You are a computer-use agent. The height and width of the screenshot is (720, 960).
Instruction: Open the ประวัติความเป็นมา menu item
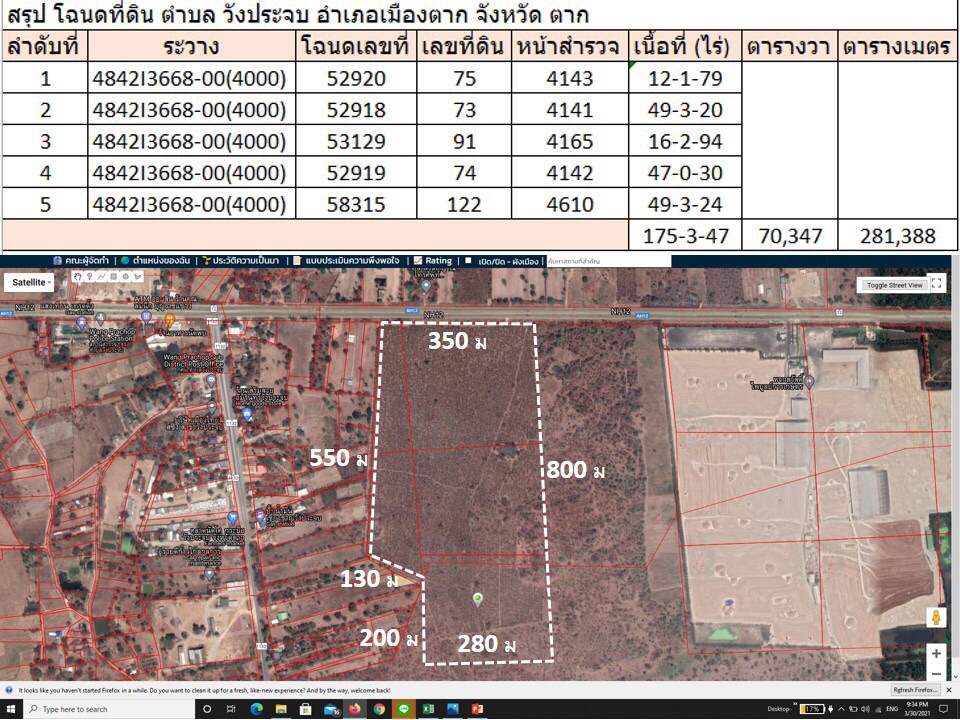coord(241,261)
